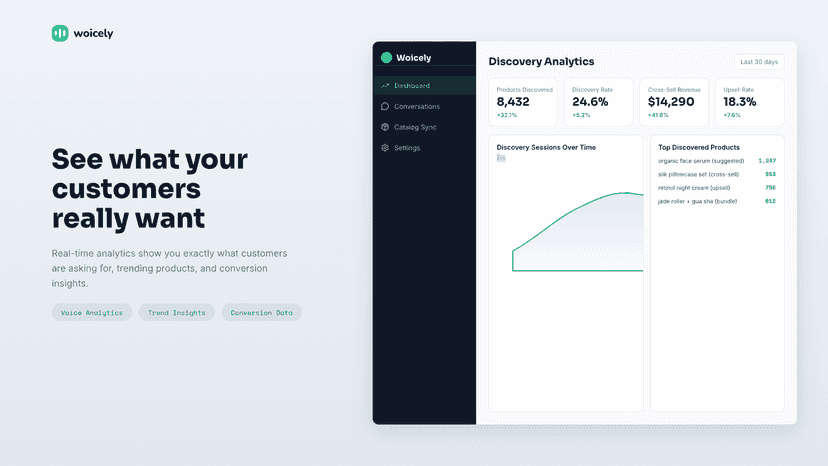The height and width of the screenshot is (466, 828).
Task: Click the Voice Analytics tag
Action: point(92,312)
